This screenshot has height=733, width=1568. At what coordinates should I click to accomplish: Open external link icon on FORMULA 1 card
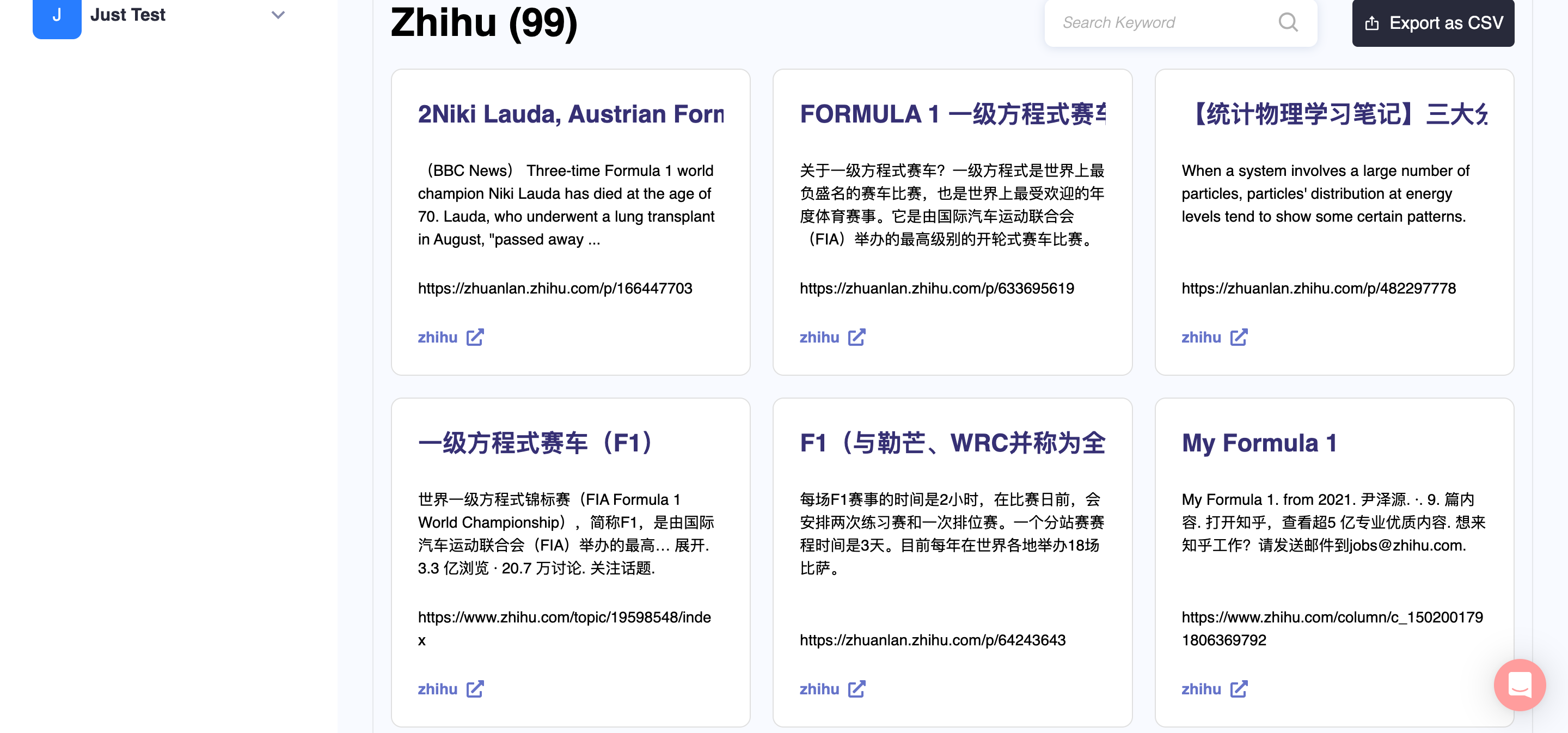pyautogui.click(x=856, y=337)
